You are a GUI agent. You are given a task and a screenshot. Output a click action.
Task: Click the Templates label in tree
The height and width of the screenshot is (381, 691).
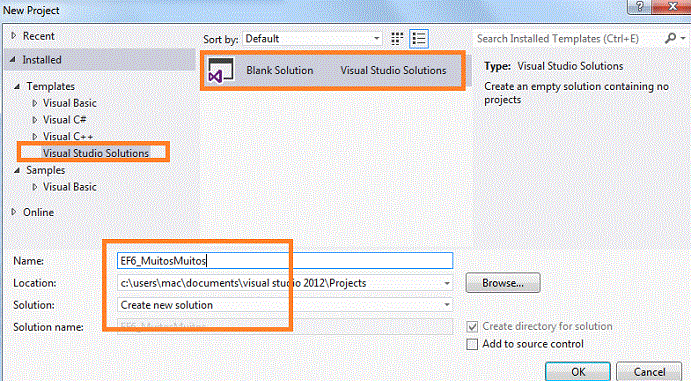[x=50, y=86]
